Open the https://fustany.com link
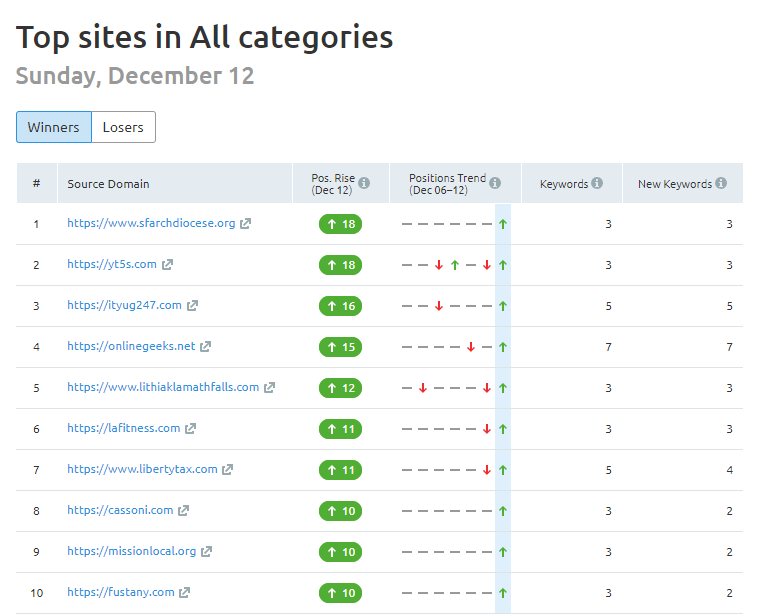The height and width of the screenshot is (614, 766). tap(121, 593)
